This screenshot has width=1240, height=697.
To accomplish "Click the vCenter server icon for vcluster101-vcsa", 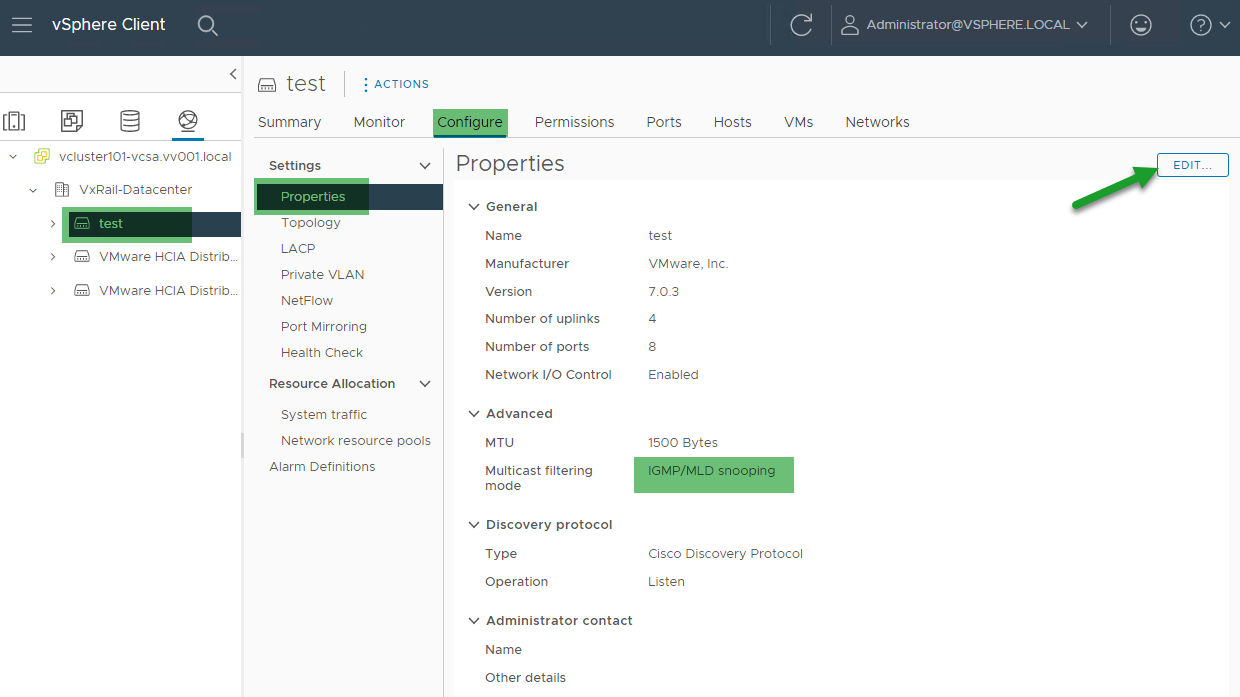I will pyautogui.click(x=42, y=156).
